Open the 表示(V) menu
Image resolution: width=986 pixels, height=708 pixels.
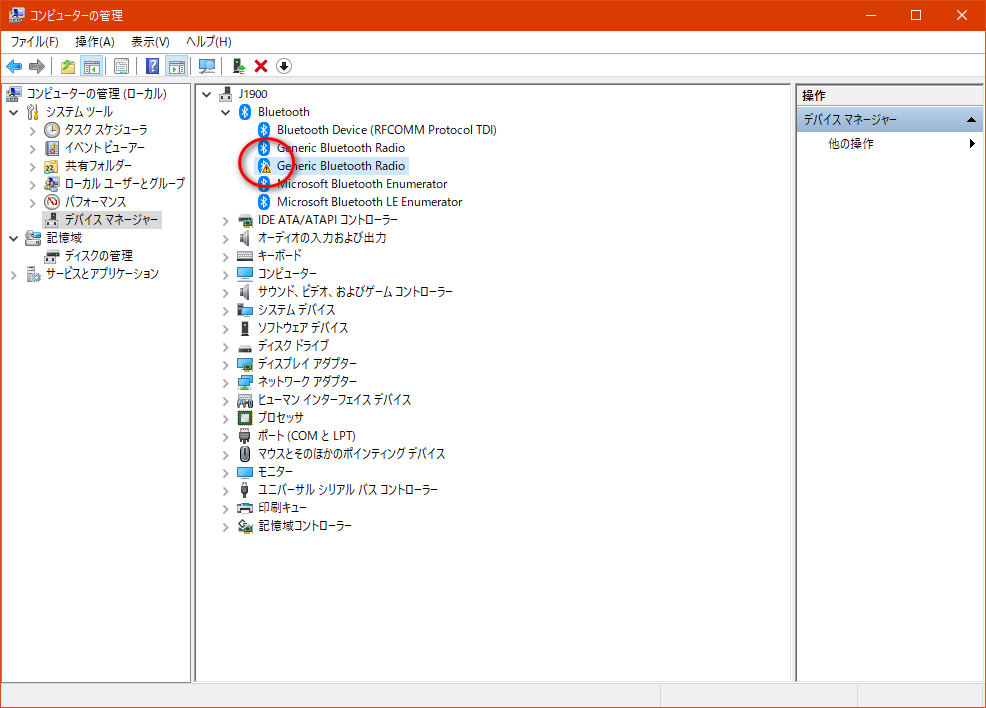(x=150, y=41)
